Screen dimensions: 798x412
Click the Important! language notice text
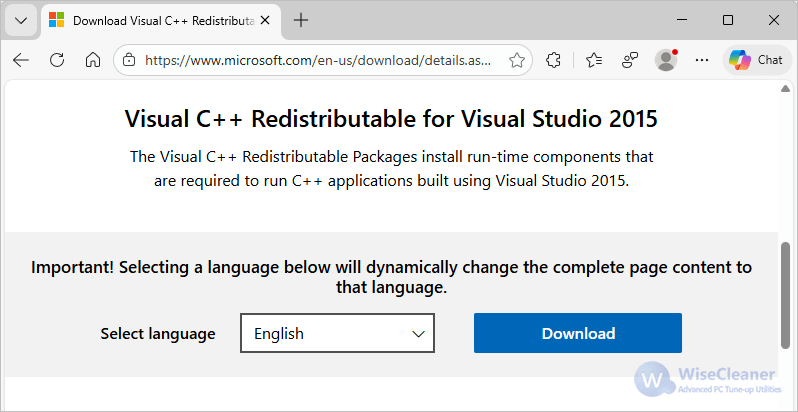point(391,277)
